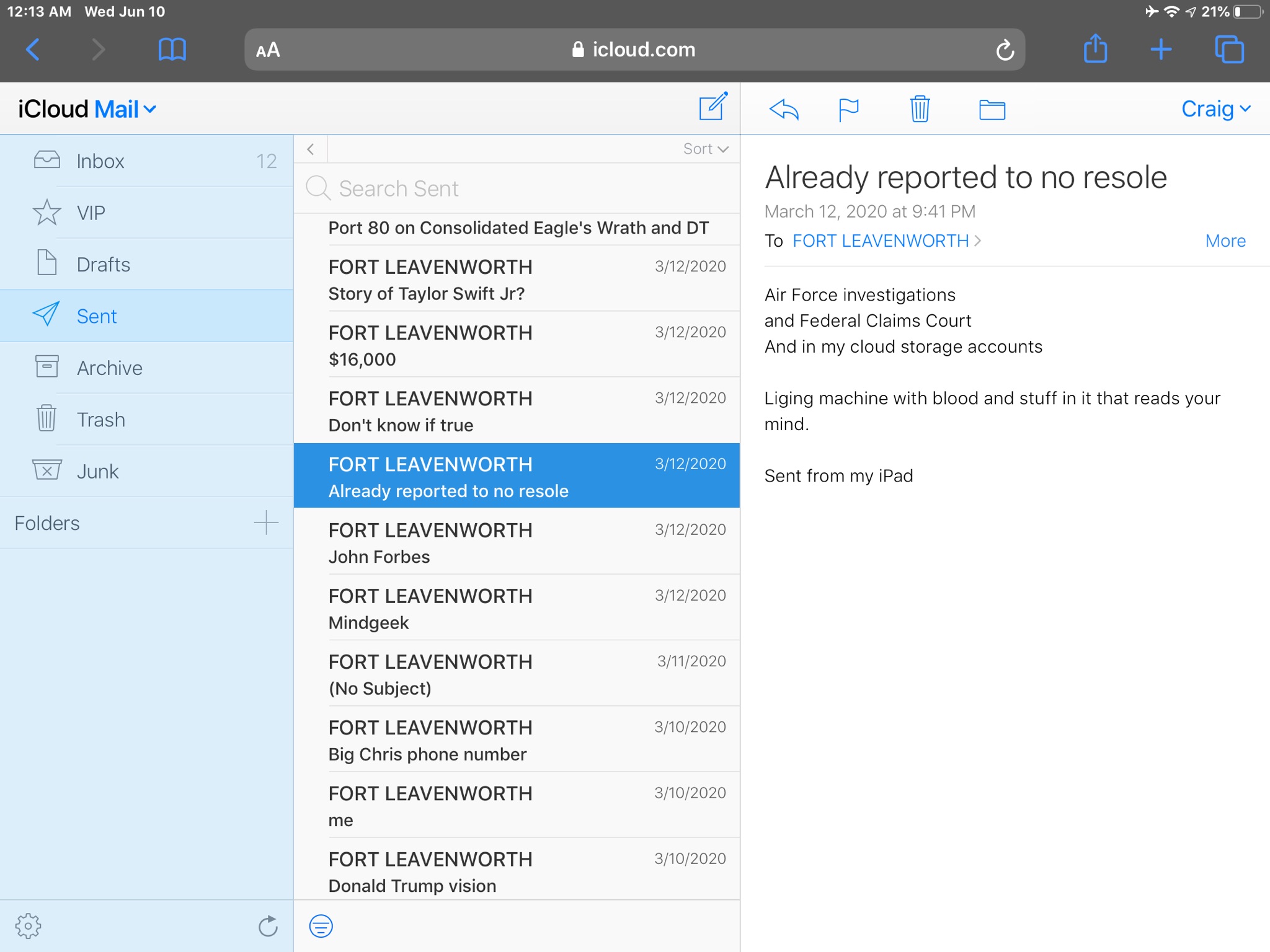The width and height of the screenshot is (1270, 952).
Task: Click the 21% battery status indicator
Action: click(x=1232, y=11)
